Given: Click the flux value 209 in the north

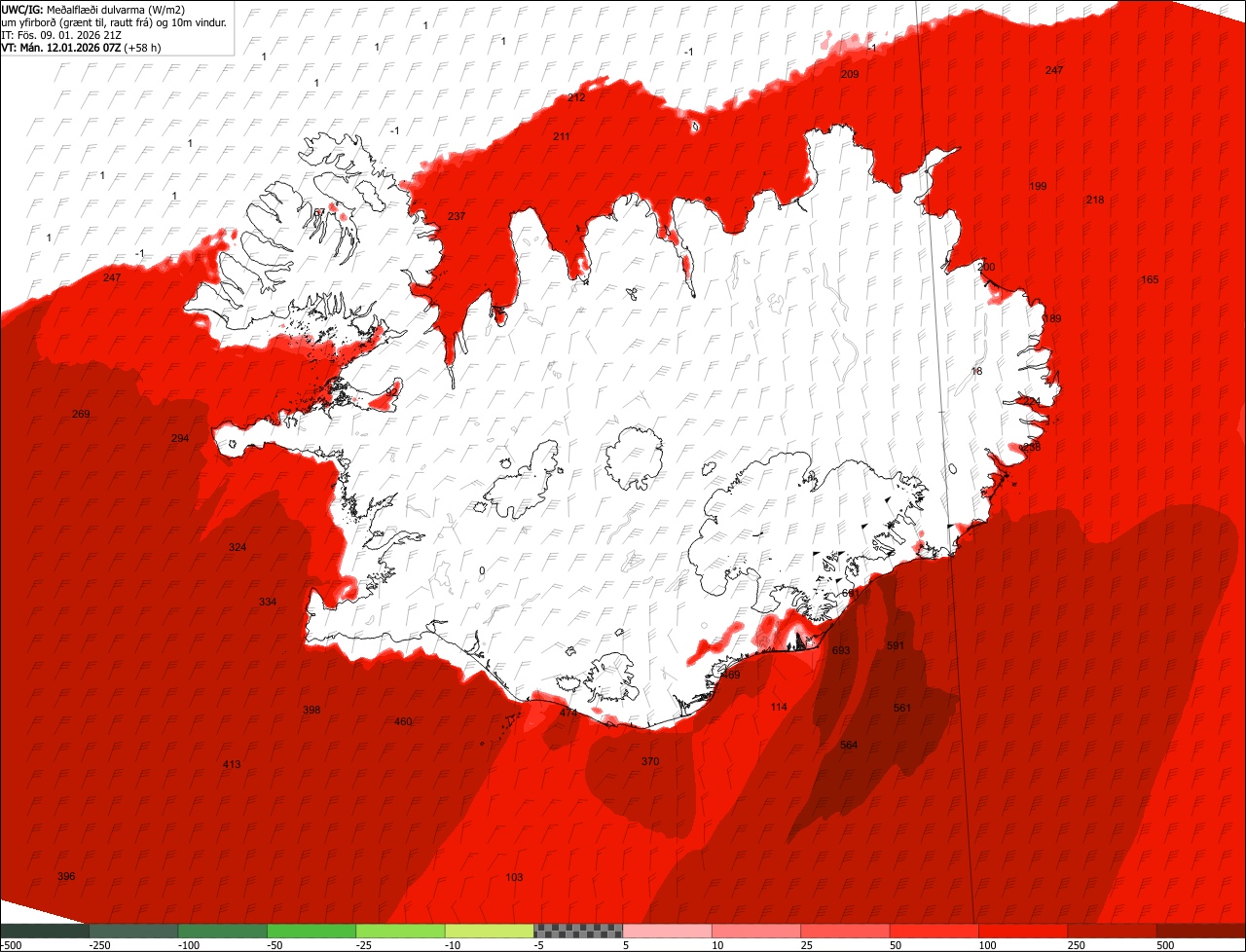Looking at the screenshot, I should [x=850, y=74].
